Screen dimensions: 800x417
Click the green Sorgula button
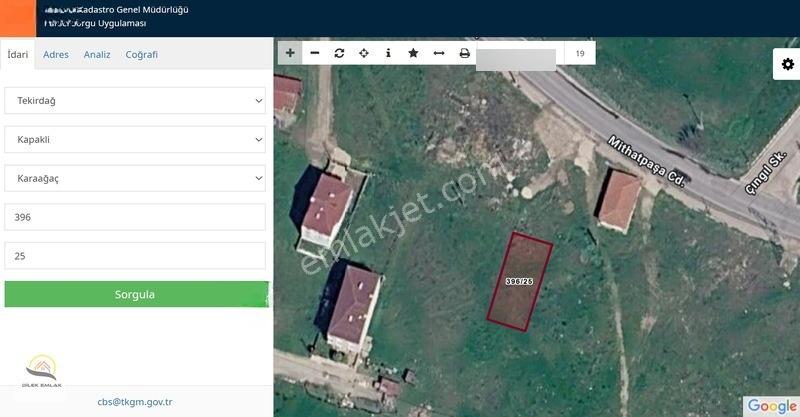(136, 294)
